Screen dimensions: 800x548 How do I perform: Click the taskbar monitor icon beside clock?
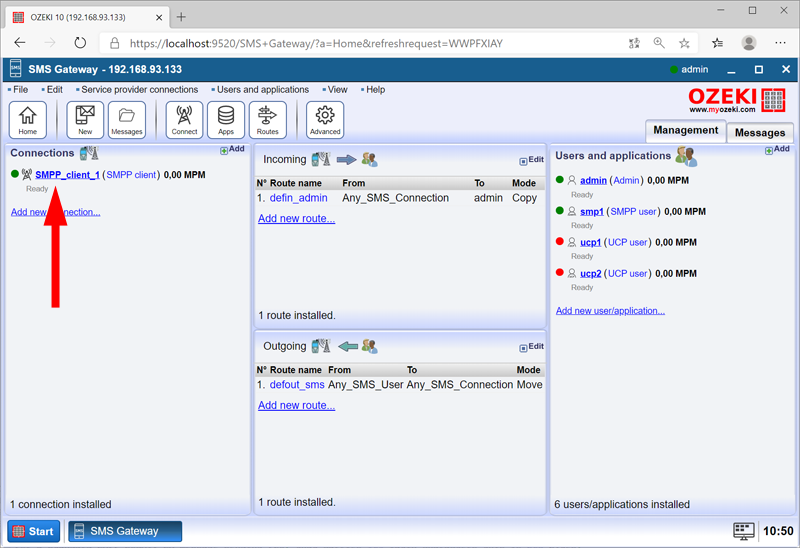[743, 531]
